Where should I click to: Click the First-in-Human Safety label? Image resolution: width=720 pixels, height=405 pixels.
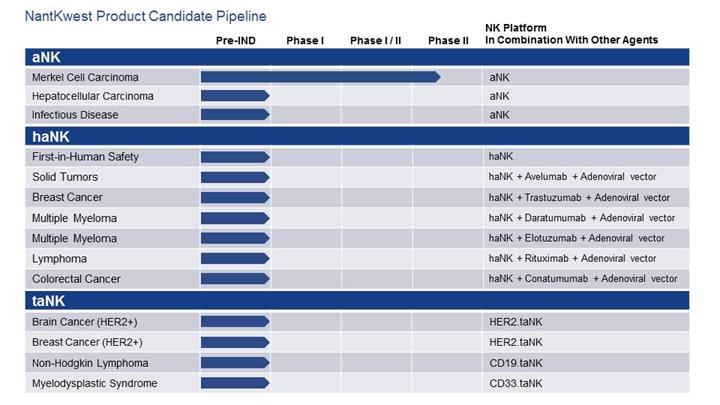(x=85, y=157)
